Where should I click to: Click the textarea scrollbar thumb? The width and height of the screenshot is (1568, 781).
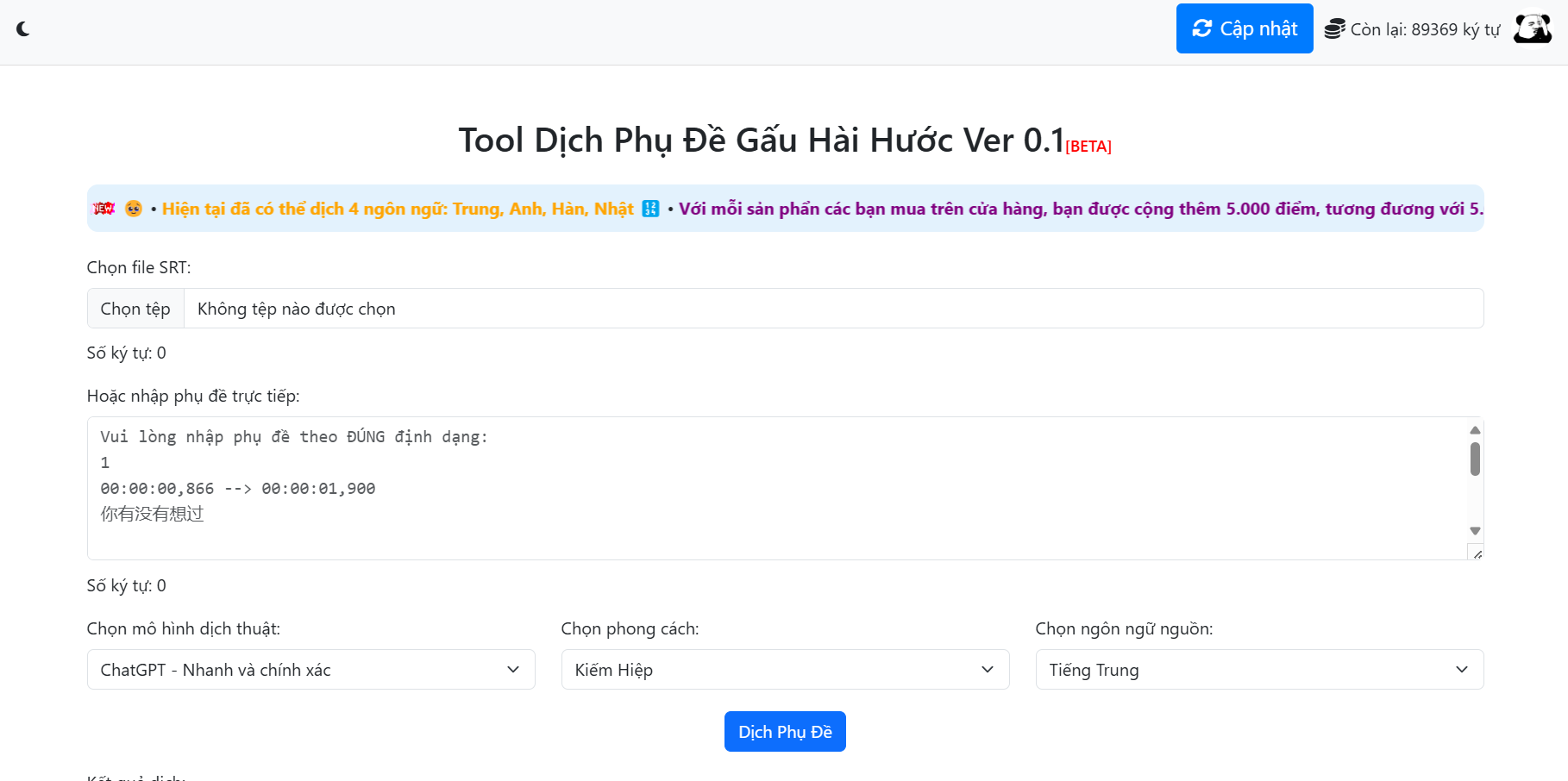1475,459
